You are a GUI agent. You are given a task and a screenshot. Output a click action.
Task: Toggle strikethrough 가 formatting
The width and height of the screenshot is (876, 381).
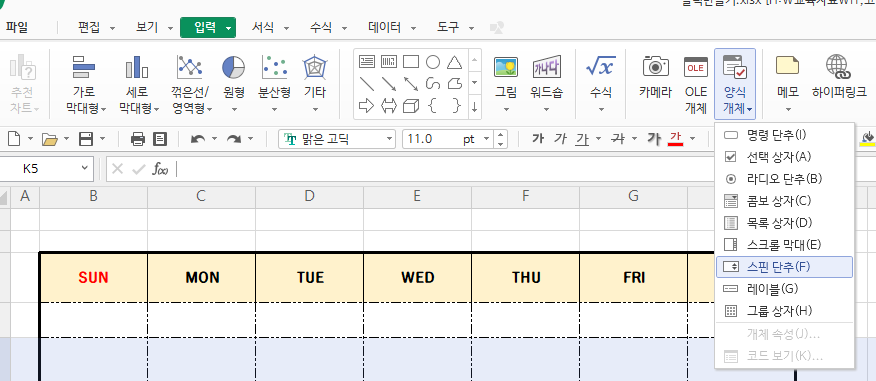(618, 139)
